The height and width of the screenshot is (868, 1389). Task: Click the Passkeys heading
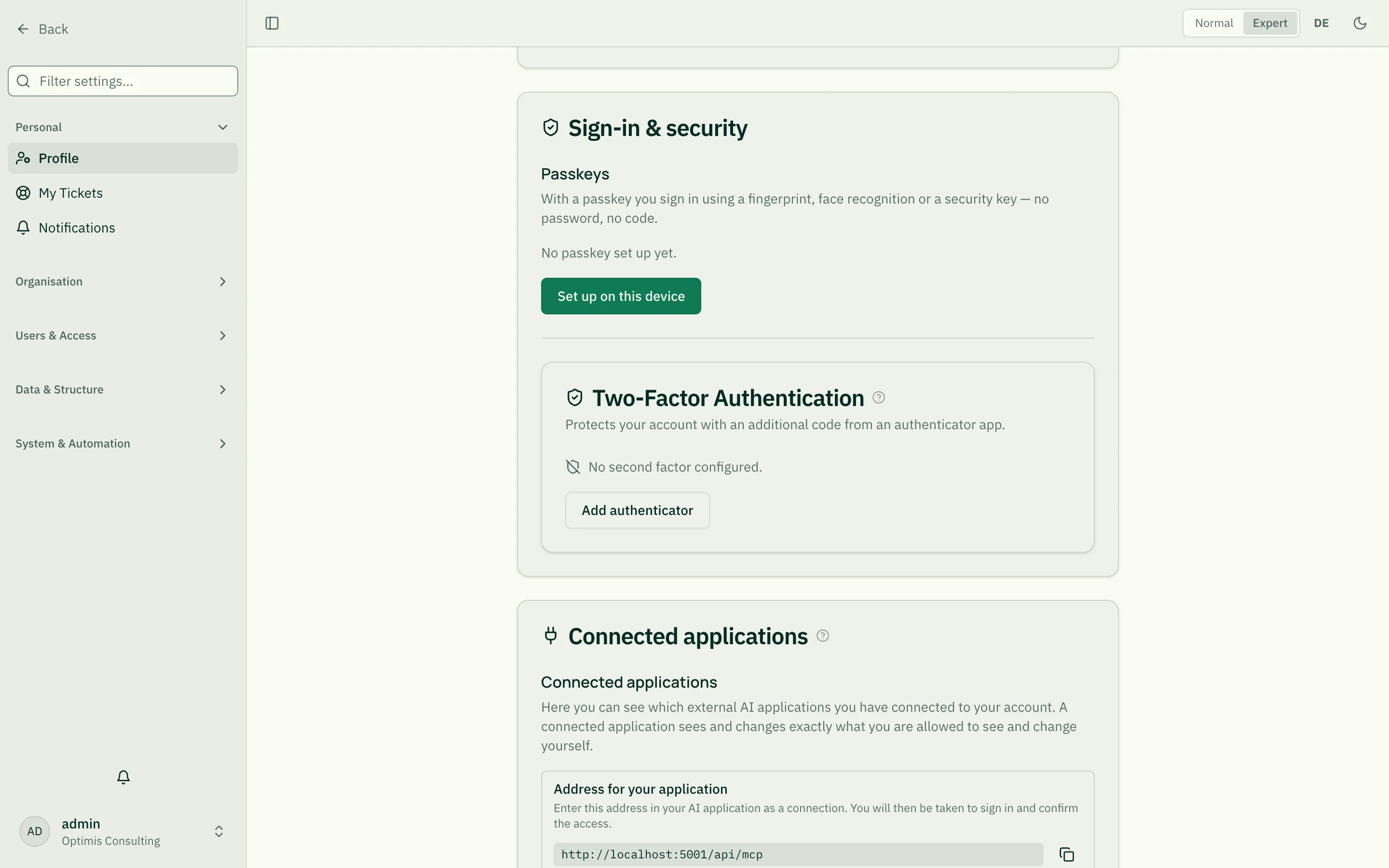[575, 174]
